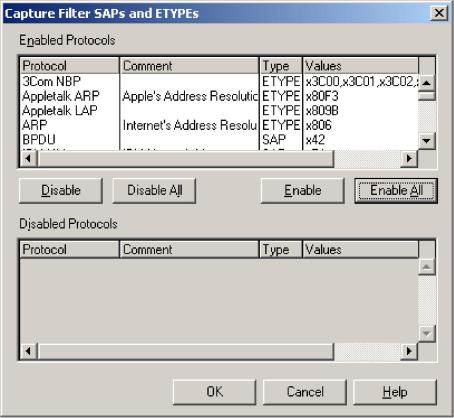Image resolution: width=454 pixels, height=418 pixels.
Task: Click the horizontal scroll thumb in the enabled list
Action: click(x=186, y=158)
